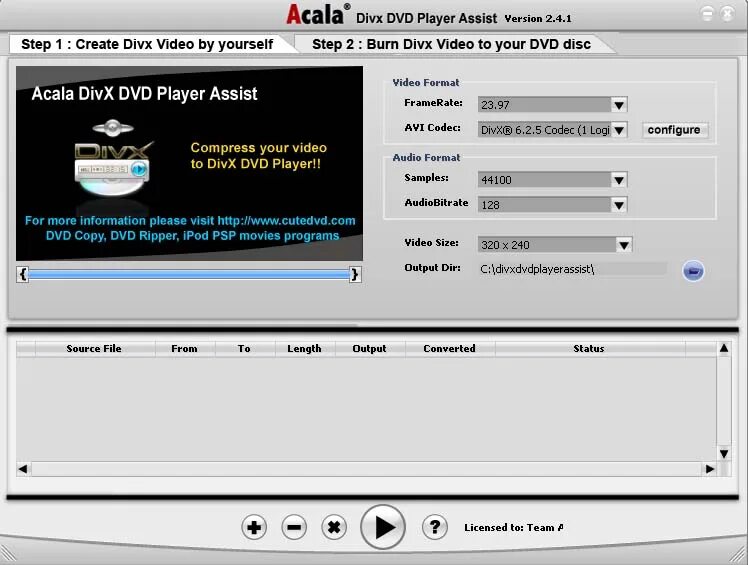This screenshot has height=565, width=748.
Task: Click the video preview panel
Action: point(189,163)
